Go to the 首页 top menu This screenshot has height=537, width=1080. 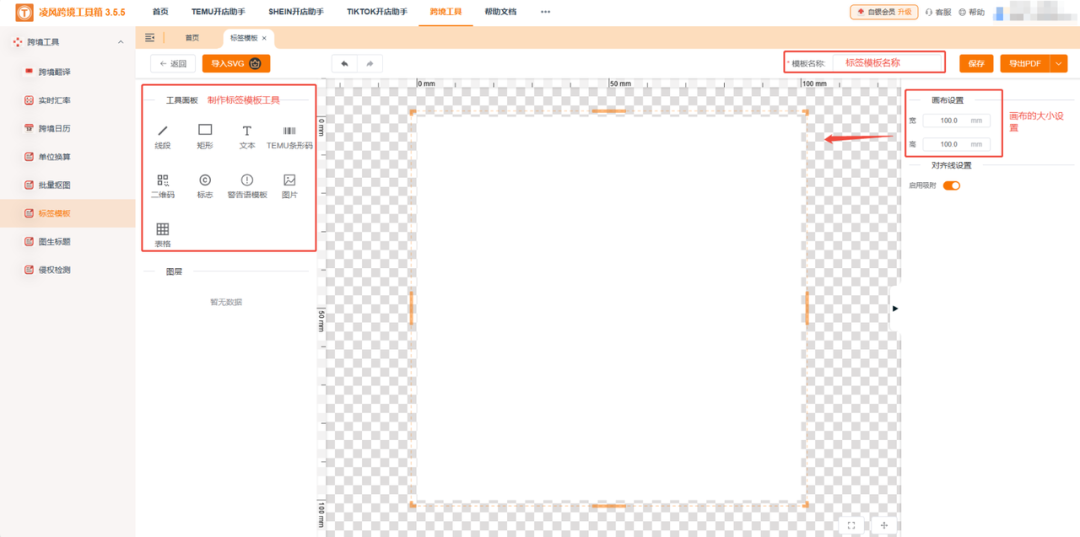tap(160, 12)
